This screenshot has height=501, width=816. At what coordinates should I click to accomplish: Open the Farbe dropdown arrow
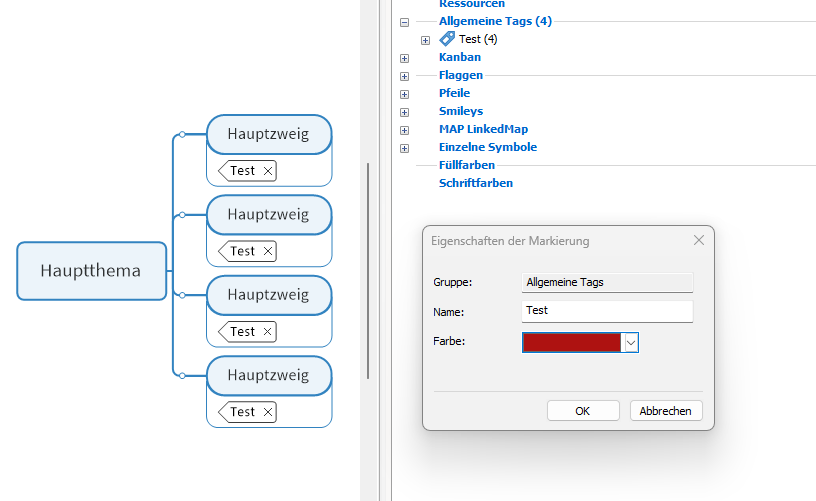point(630,343)
